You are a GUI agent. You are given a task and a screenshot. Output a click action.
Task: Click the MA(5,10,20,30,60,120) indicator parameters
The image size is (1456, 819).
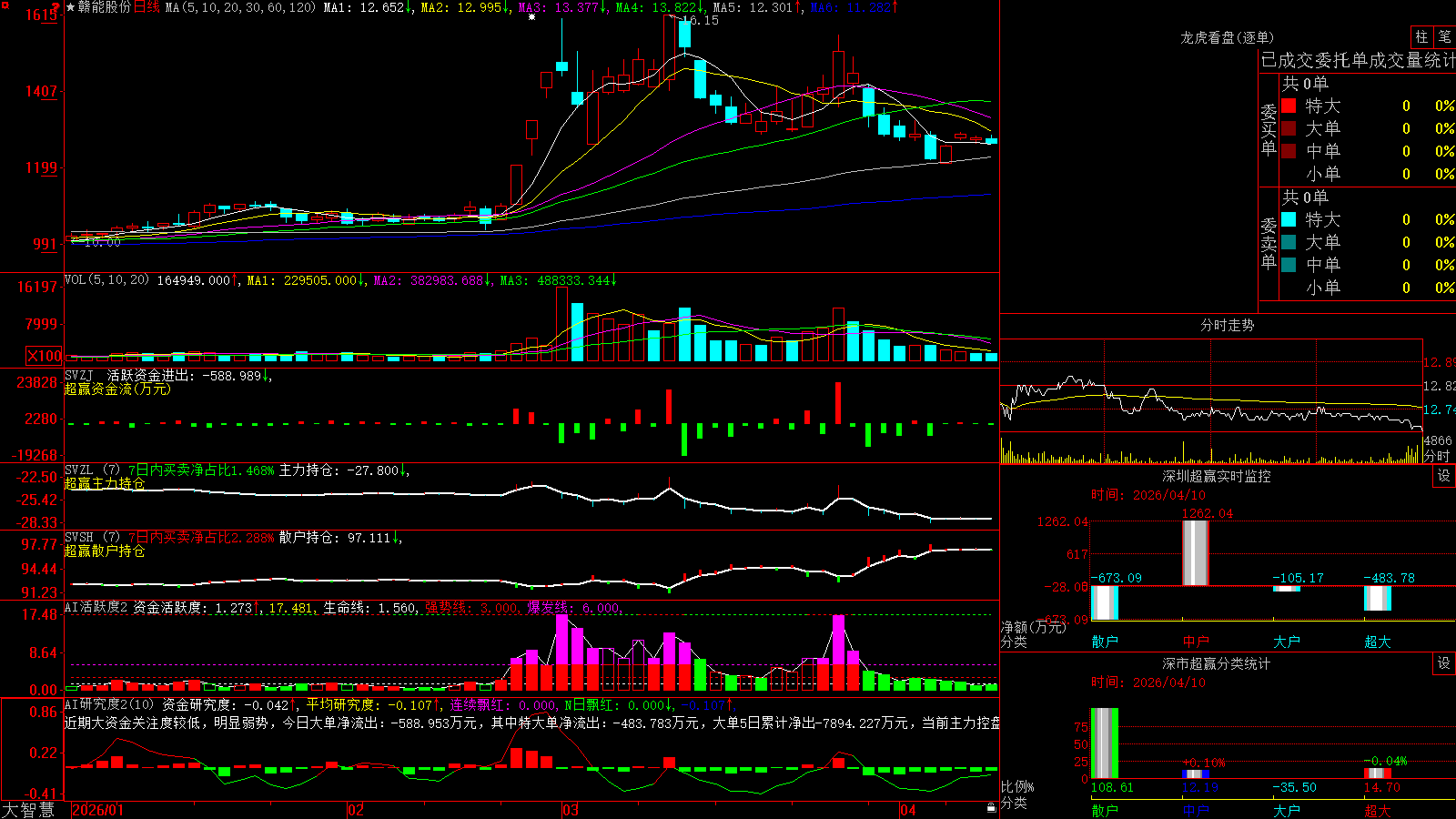(240, 7)
